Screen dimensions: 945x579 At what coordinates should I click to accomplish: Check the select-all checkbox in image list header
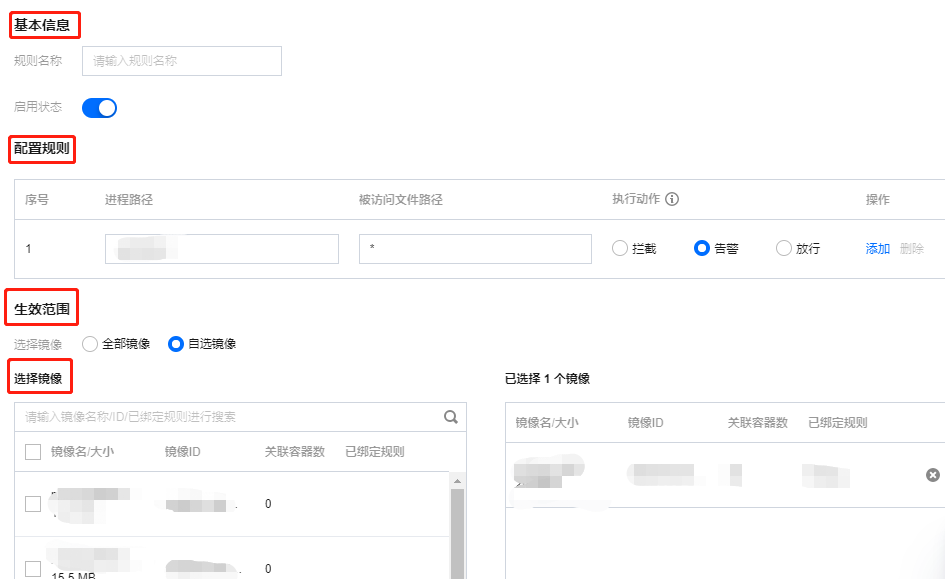pos(33,452)
